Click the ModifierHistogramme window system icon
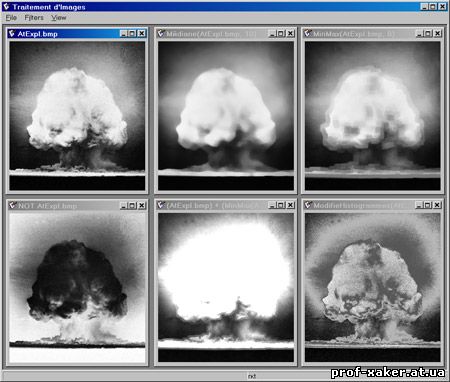Screen dimensions: 450x382 tap(308, 205)
